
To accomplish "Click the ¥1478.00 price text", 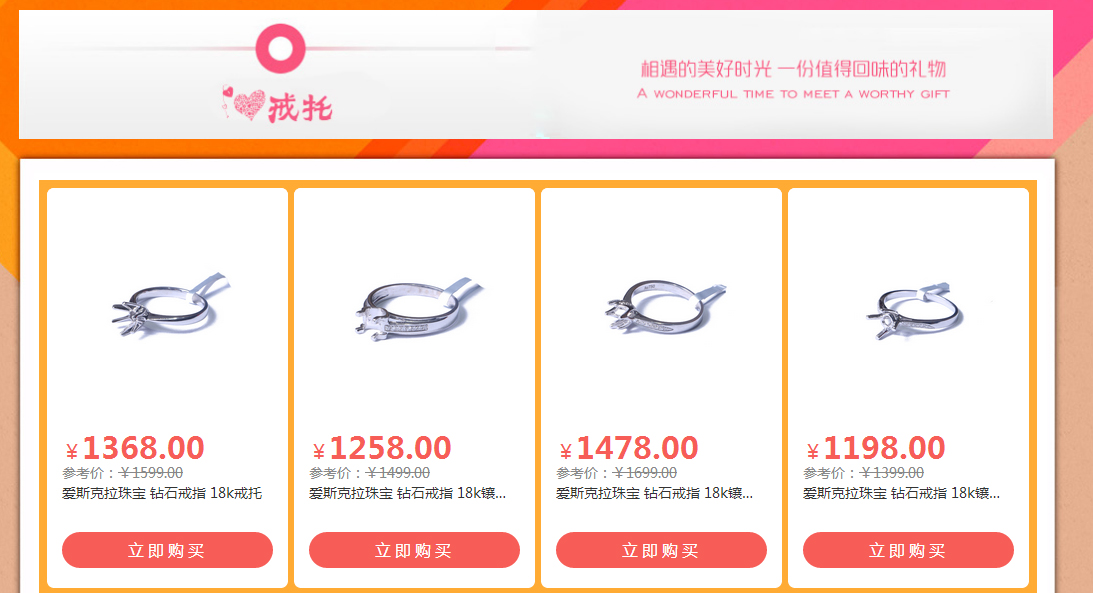I will pos(629,448).
